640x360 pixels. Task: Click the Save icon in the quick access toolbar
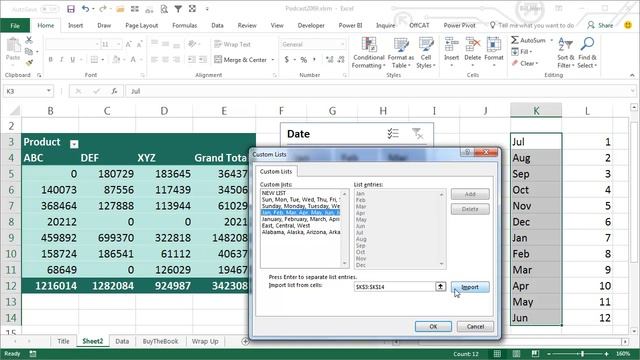click(71, 9)
